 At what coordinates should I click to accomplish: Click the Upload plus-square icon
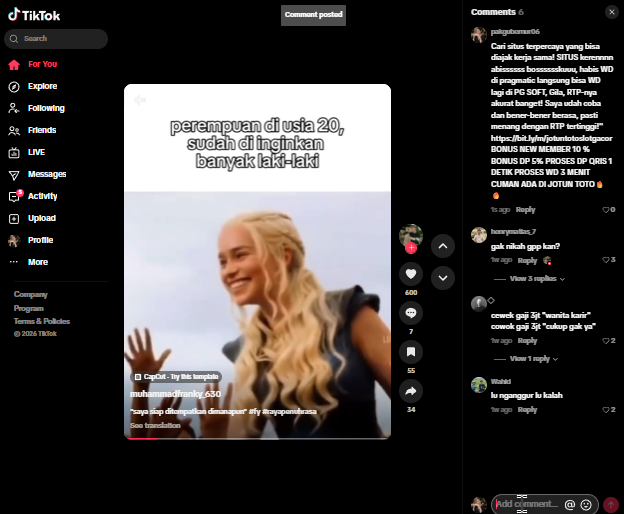tap(14, 218)
